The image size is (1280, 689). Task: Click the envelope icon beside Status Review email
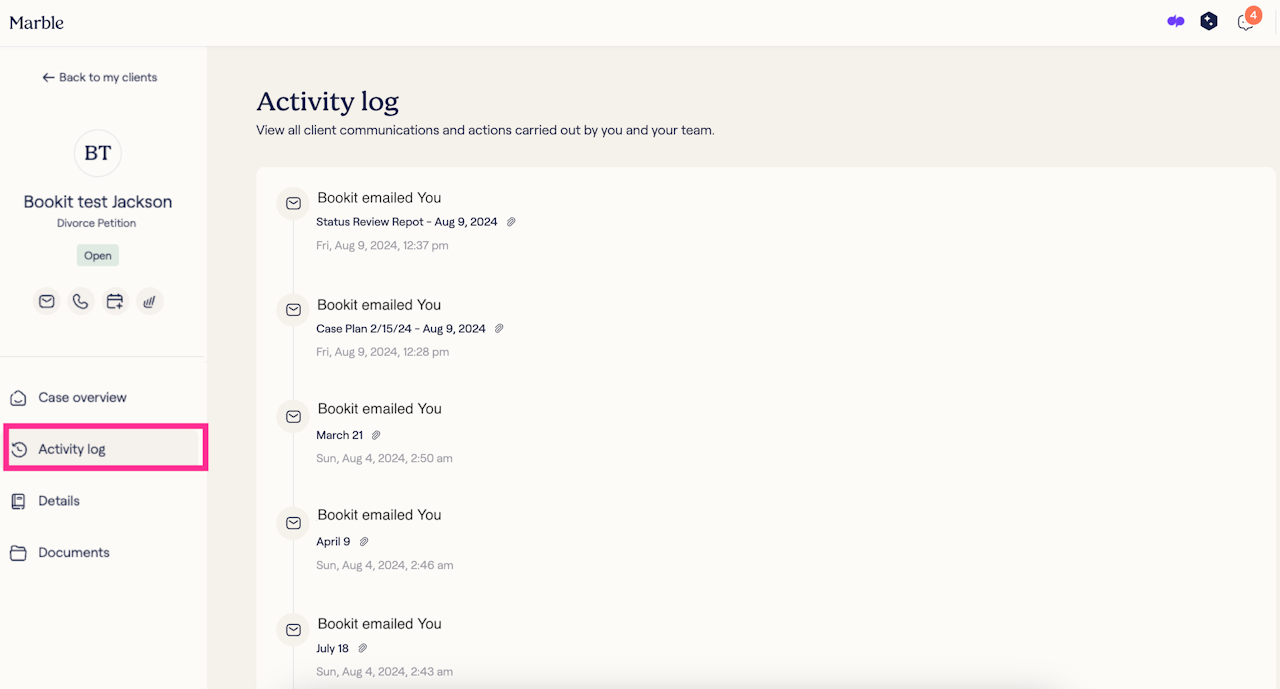click(293, 203)
